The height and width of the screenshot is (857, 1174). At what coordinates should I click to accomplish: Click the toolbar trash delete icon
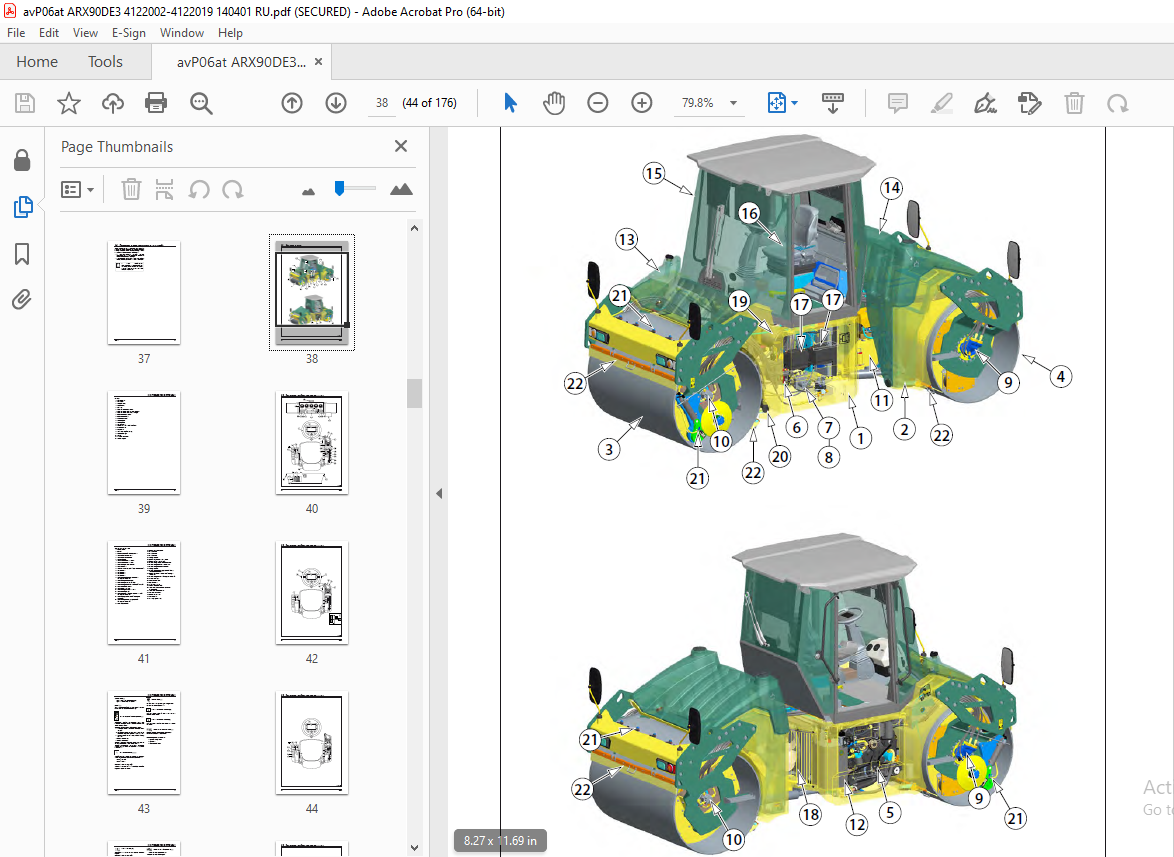(1074, 103)
